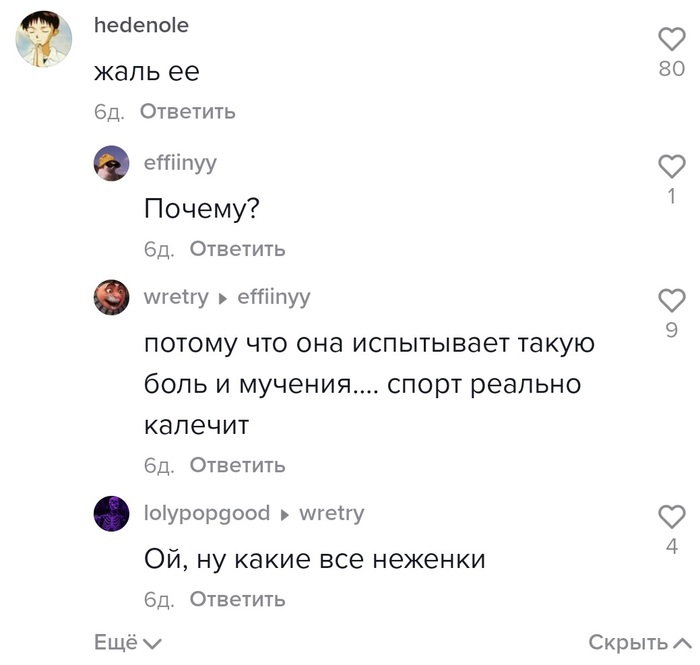Open hedenole's profile avatar
700x665 pixels.
[x=45, y=40]
